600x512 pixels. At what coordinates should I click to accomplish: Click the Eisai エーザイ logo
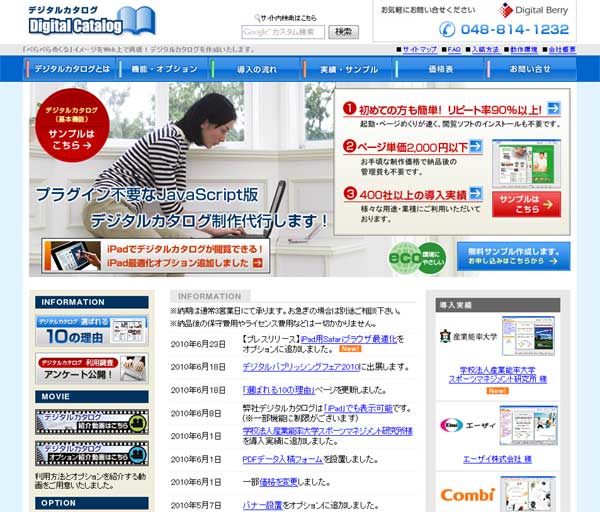(x=468, y=425)
